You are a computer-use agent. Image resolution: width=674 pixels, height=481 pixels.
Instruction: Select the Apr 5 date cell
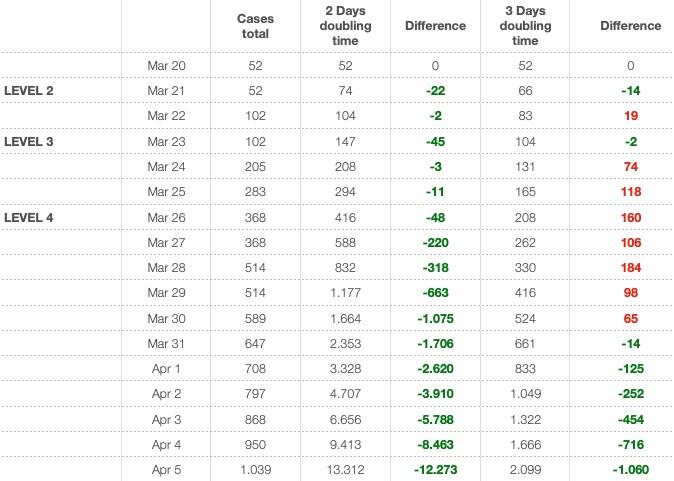coord(168,469)
